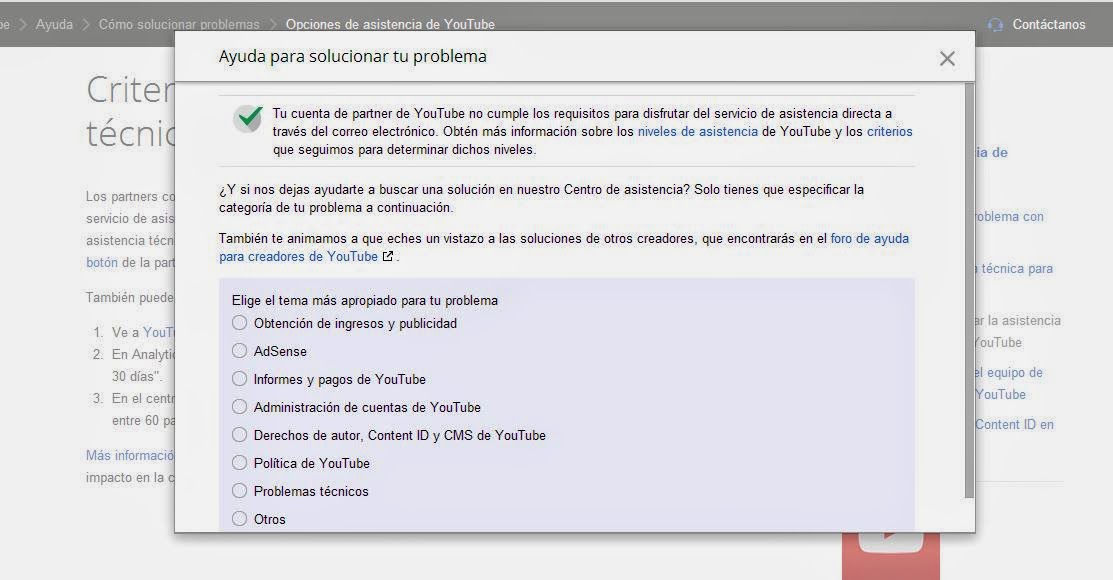This screenshot has width=1113, height=580.
Task: Close the 'Ayuda para solucionar tu problema' dialog
Action: click(x=947, y=58)
